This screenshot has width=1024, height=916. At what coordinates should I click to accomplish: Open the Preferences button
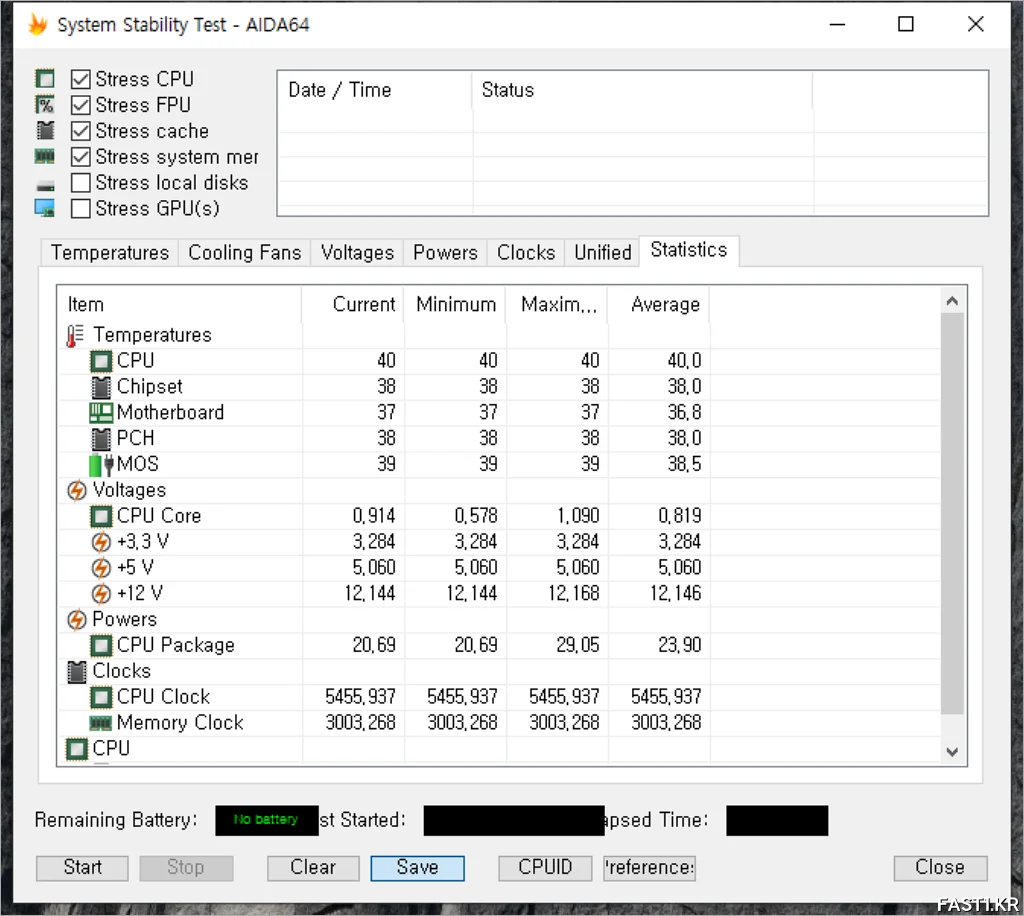click(649, 868)
